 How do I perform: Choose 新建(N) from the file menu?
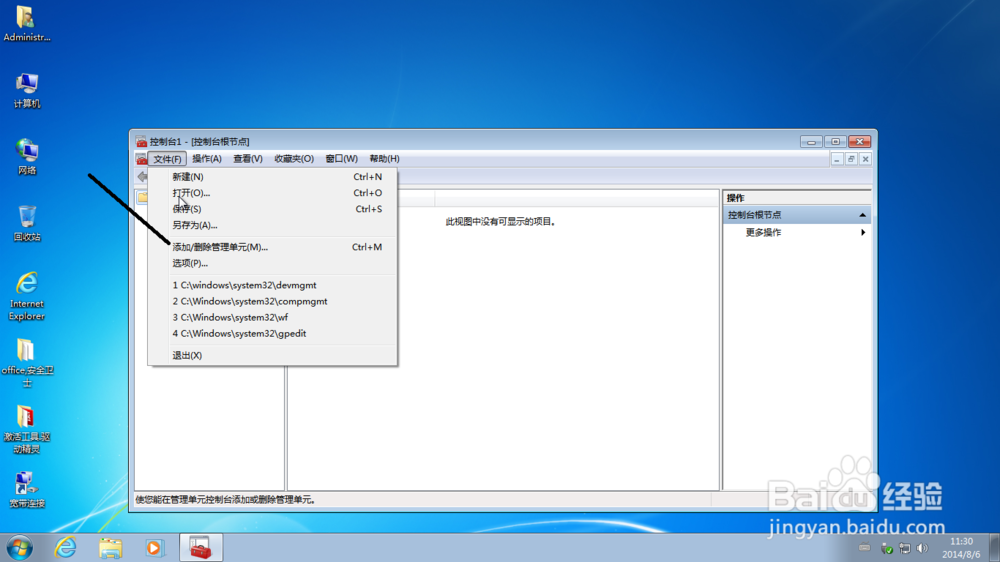click(x=272, y=177)
